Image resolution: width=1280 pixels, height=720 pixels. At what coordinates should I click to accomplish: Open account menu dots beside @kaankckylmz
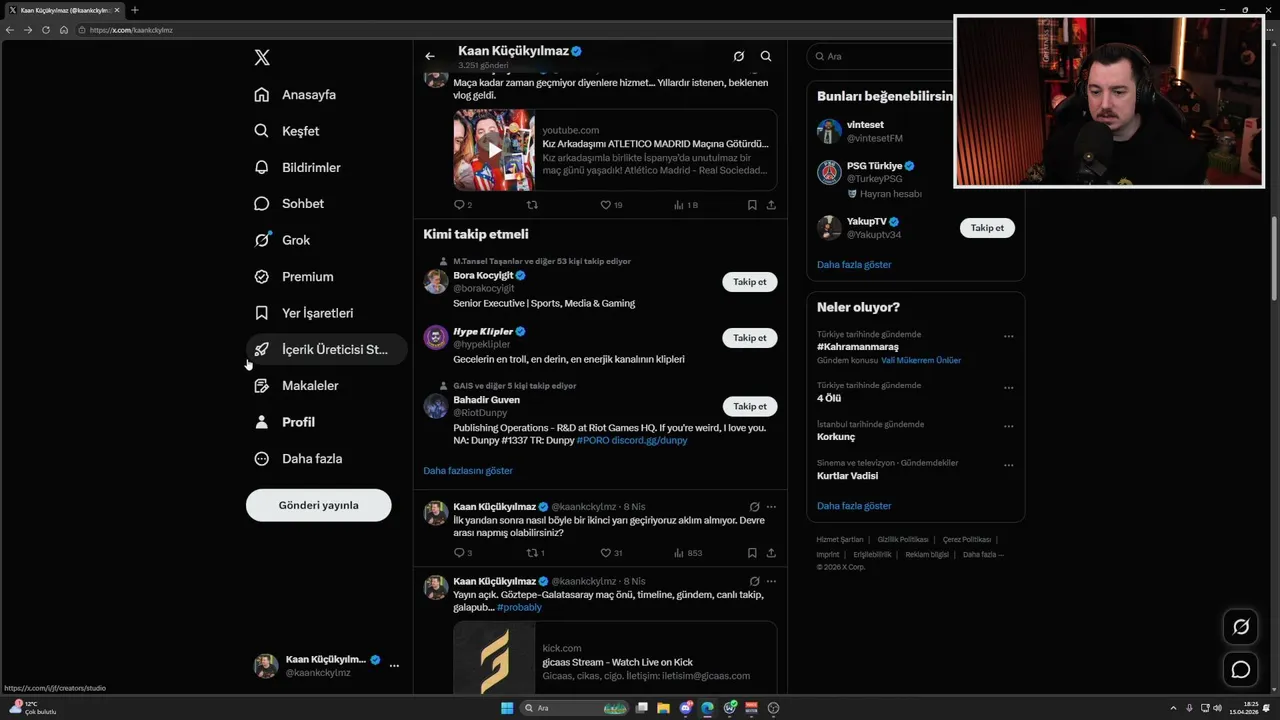[394, 666]
